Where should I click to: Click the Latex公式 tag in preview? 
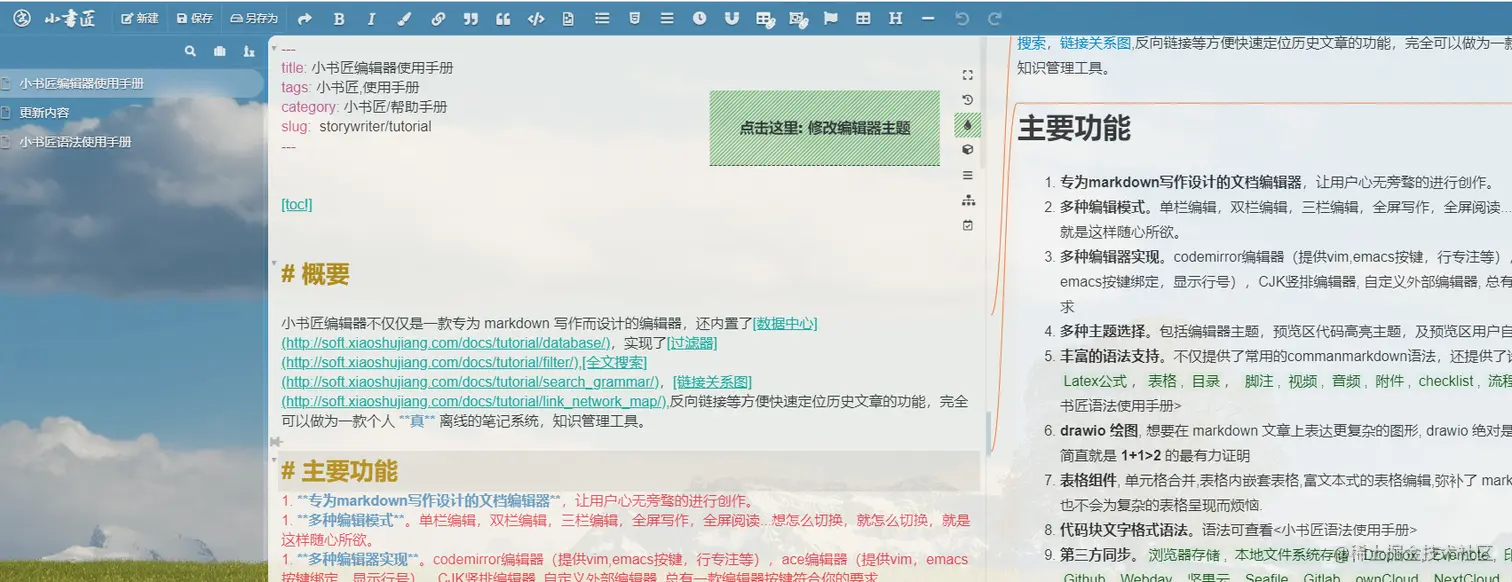point(1096,381)
